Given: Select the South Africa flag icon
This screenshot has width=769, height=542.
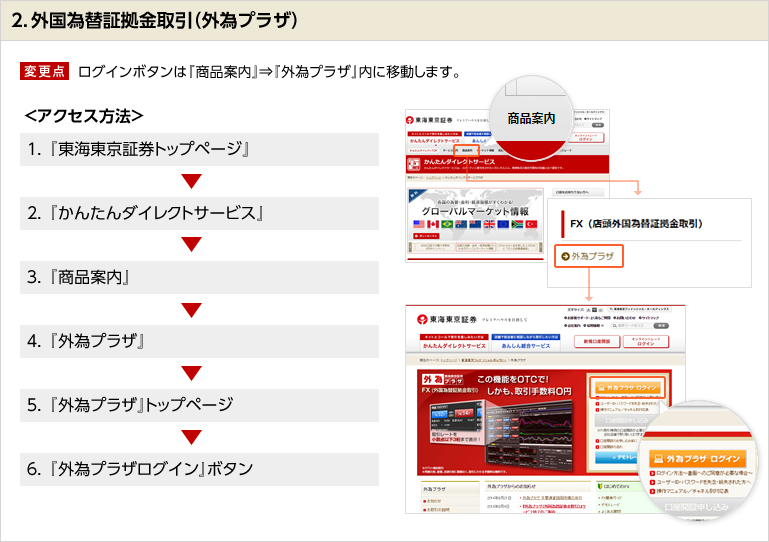Looking at the screenshot, I should click(517, 224).
